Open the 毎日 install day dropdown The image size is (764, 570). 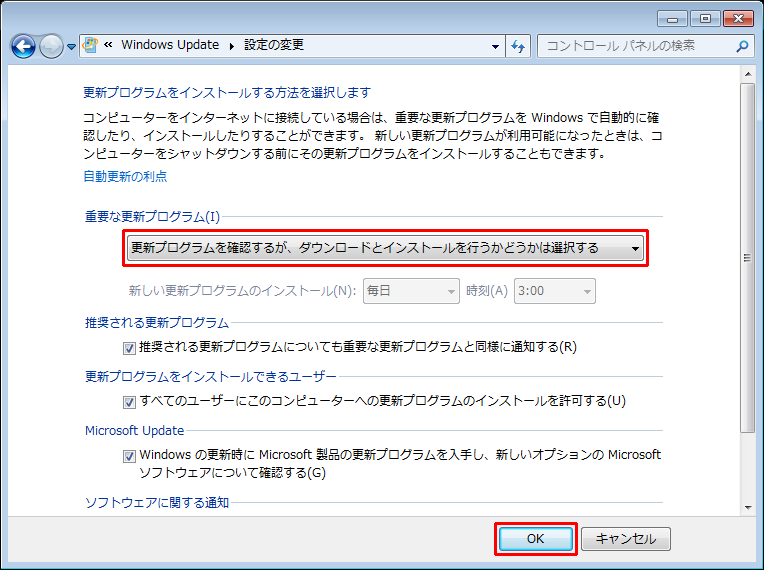coord(411,291)
